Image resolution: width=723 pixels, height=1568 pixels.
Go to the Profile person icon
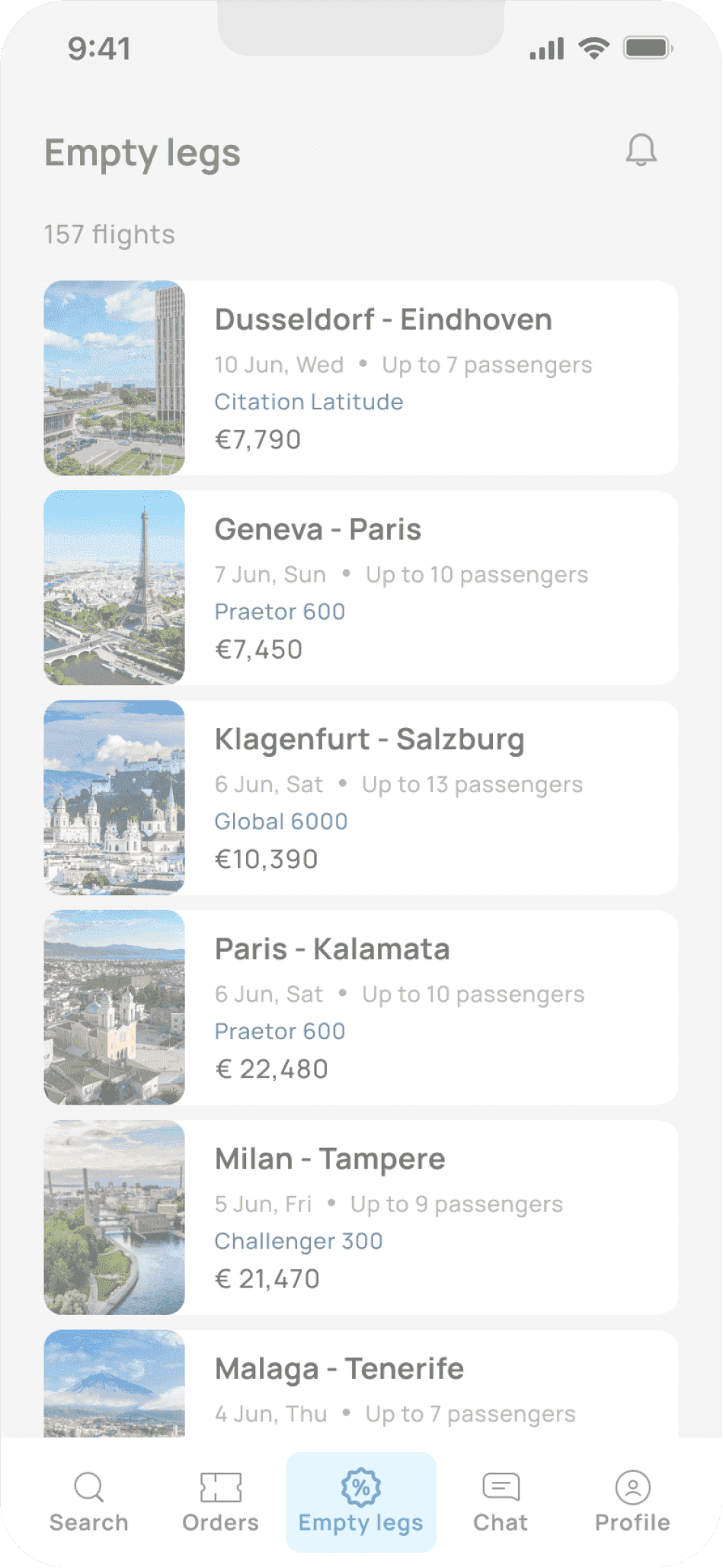[632, 1486]
